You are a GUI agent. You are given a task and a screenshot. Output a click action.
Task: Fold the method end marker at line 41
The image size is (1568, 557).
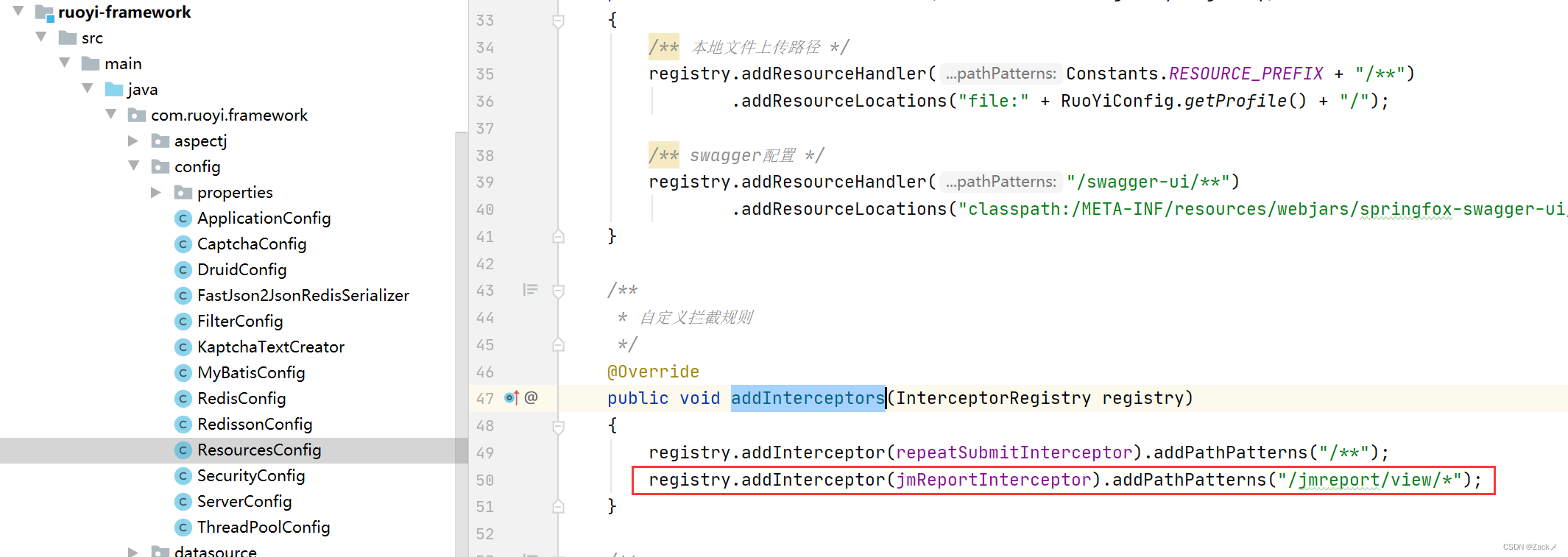[559, 236]
